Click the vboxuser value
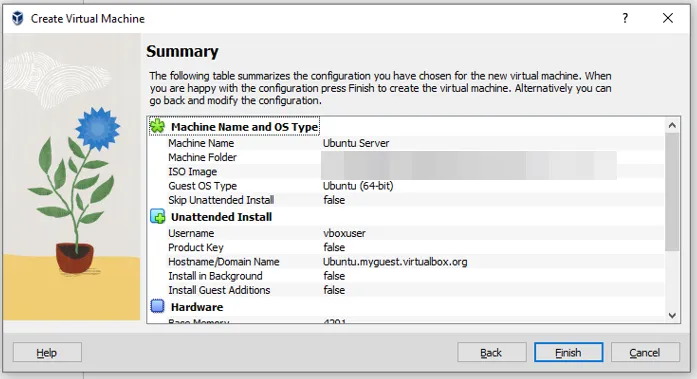 344,233
